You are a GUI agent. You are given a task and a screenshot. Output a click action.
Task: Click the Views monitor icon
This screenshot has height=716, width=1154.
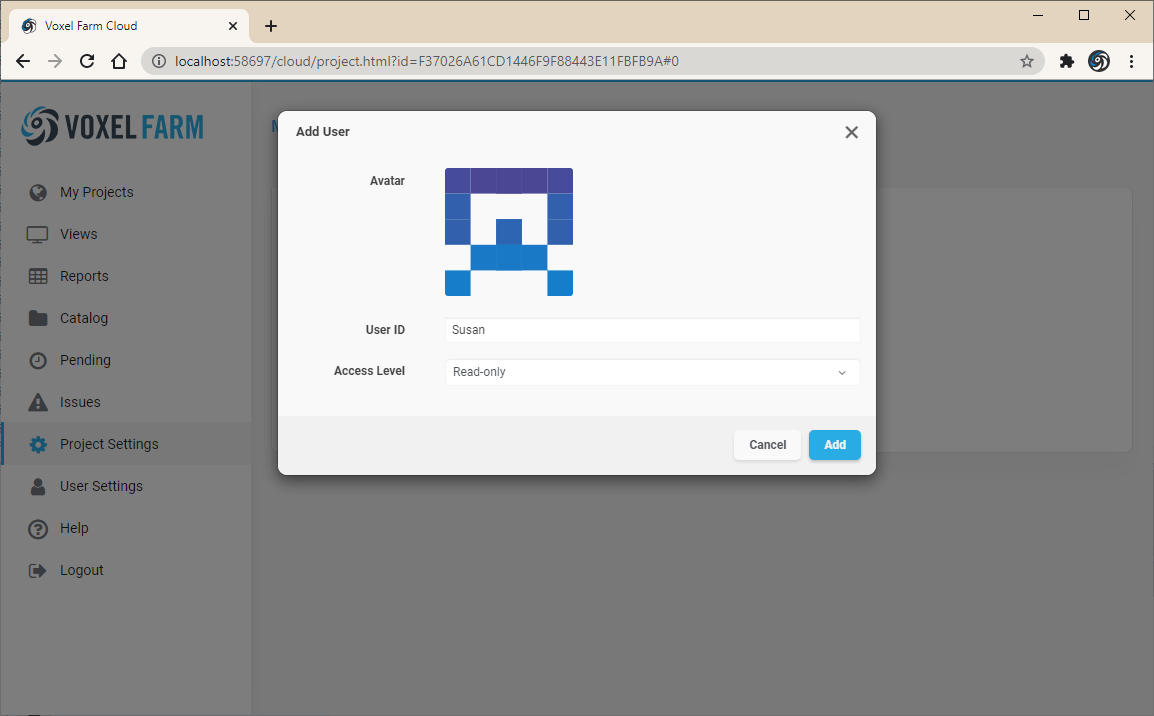coord(38,234)
